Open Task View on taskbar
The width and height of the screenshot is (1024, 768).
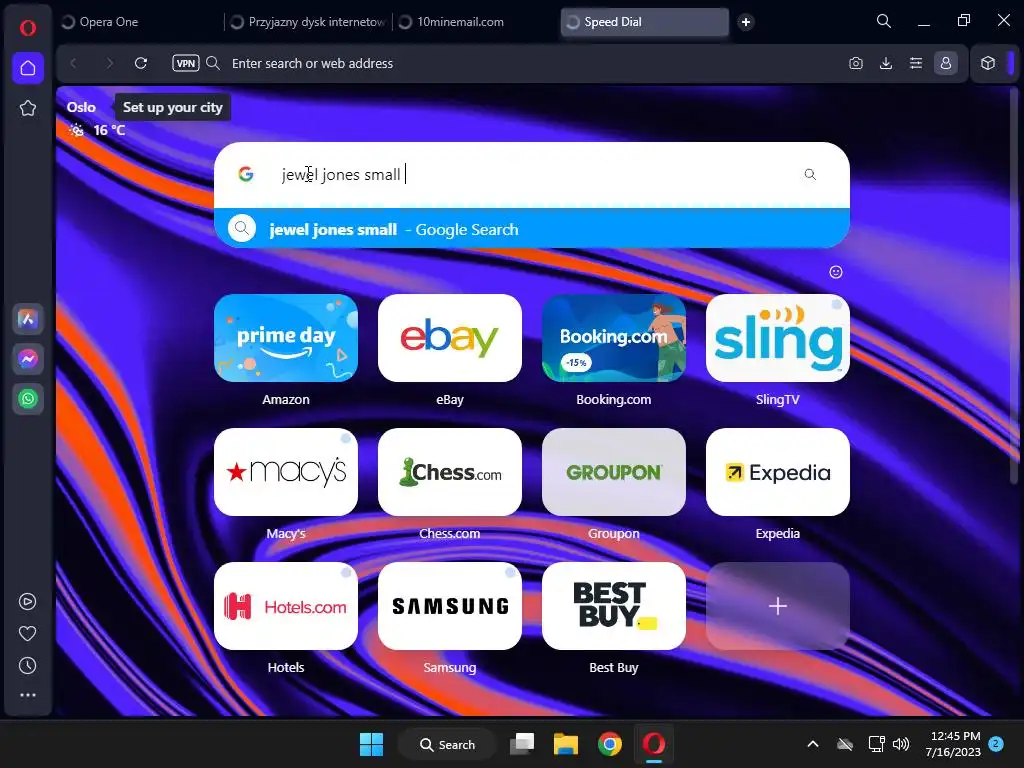point(522,744)
